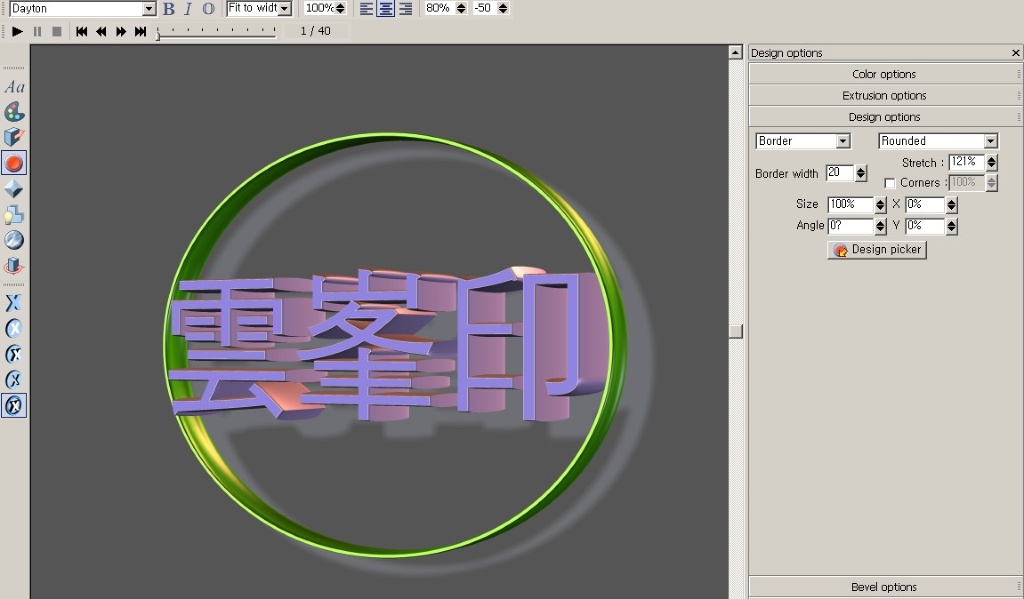Click the Angle value field

tap(850, 226)
